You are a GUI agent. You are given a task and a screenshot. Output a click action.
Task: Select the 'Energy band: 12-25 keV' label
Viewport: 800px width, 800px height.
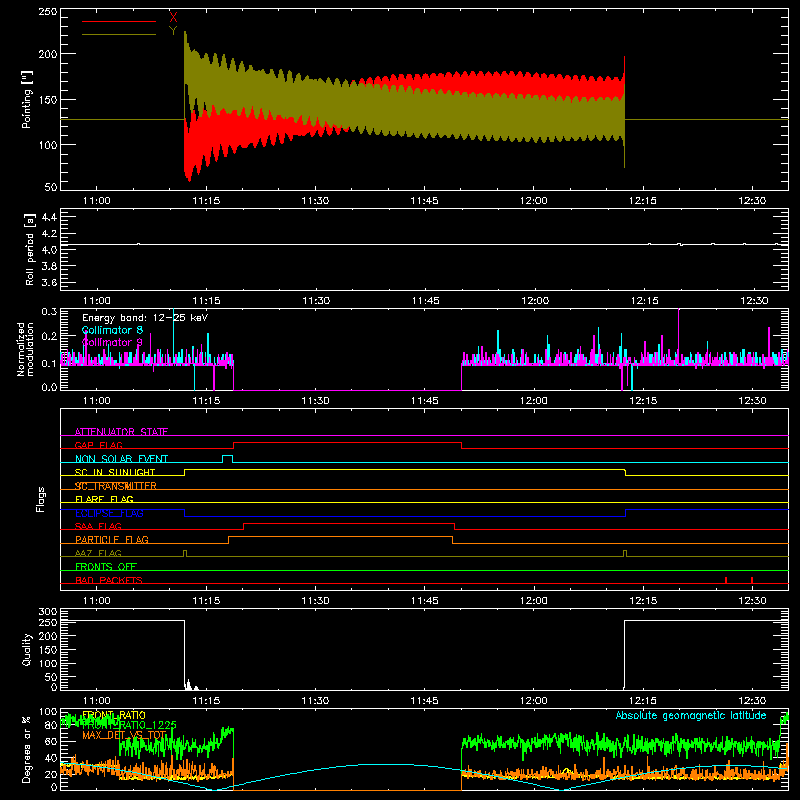tap(145, 318)
